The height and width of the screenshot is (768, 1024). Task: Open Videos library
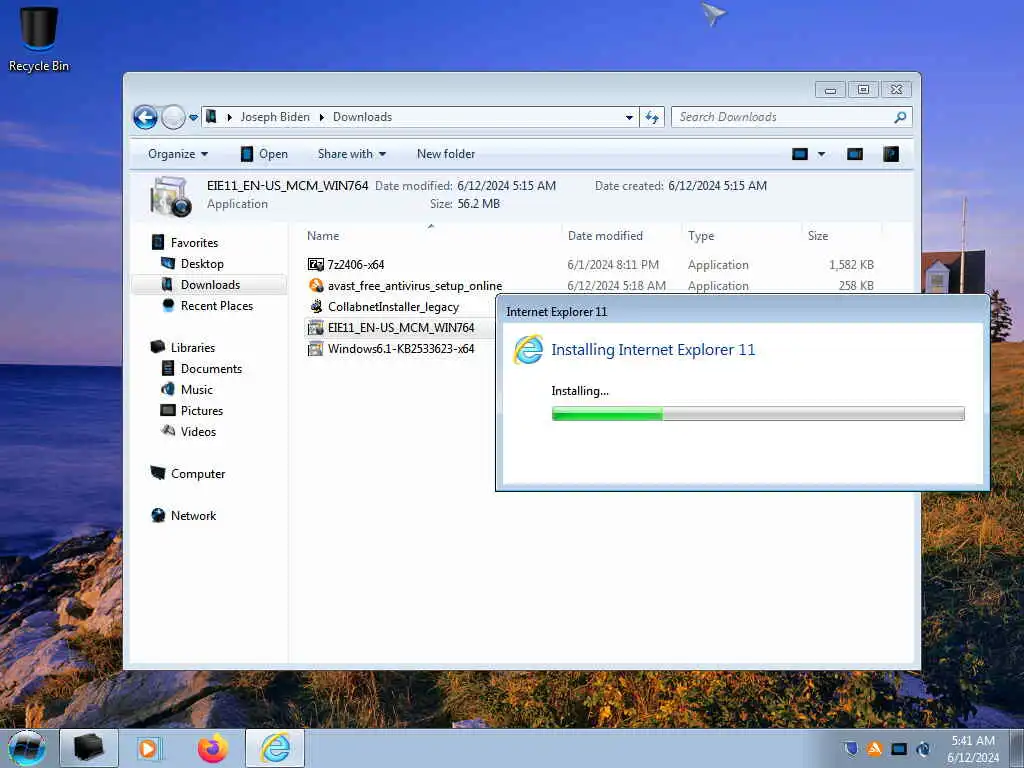tap(198, 431)
